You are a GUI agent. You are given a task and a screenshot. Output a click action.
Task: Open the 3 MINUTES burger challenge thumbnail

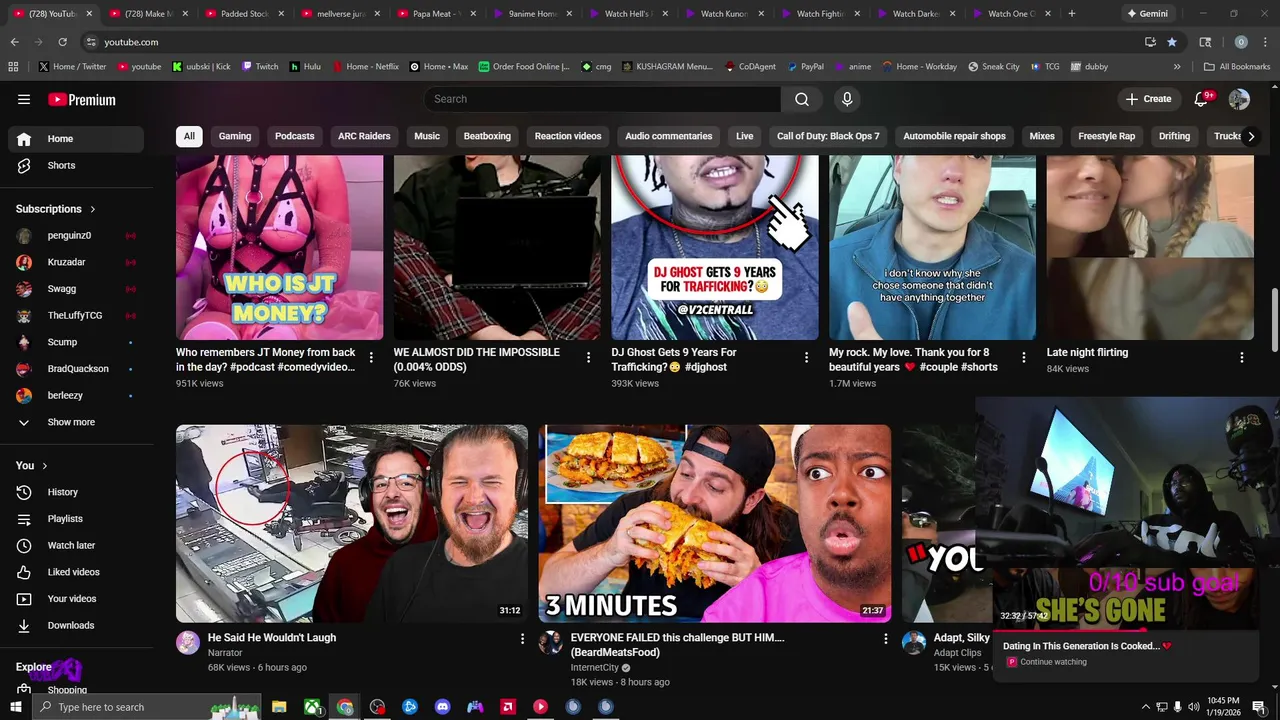pyautogui.click(x=714, y=524)
